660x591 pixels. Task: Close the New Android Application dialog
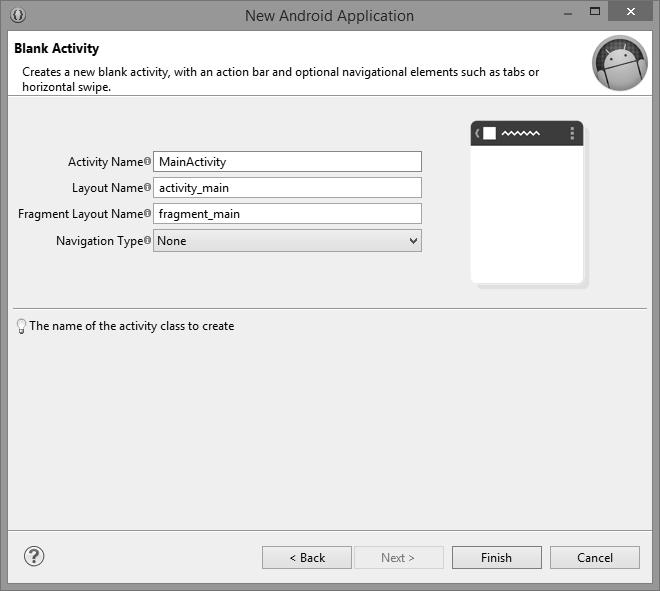pyautogui.click(x=631, y=12)
